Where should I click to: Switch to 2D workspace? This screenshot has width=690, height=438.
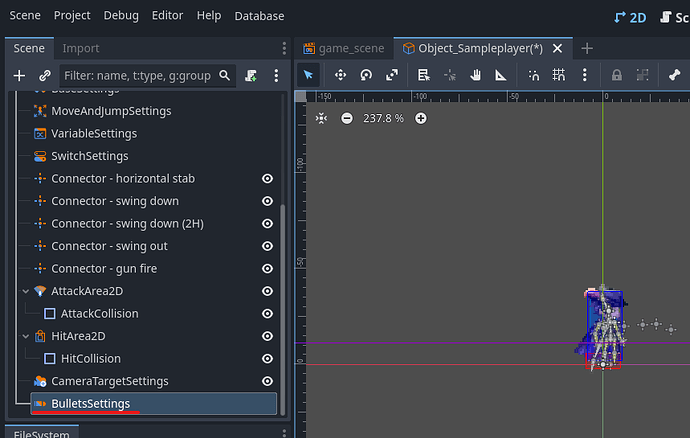tap(630, 18)
